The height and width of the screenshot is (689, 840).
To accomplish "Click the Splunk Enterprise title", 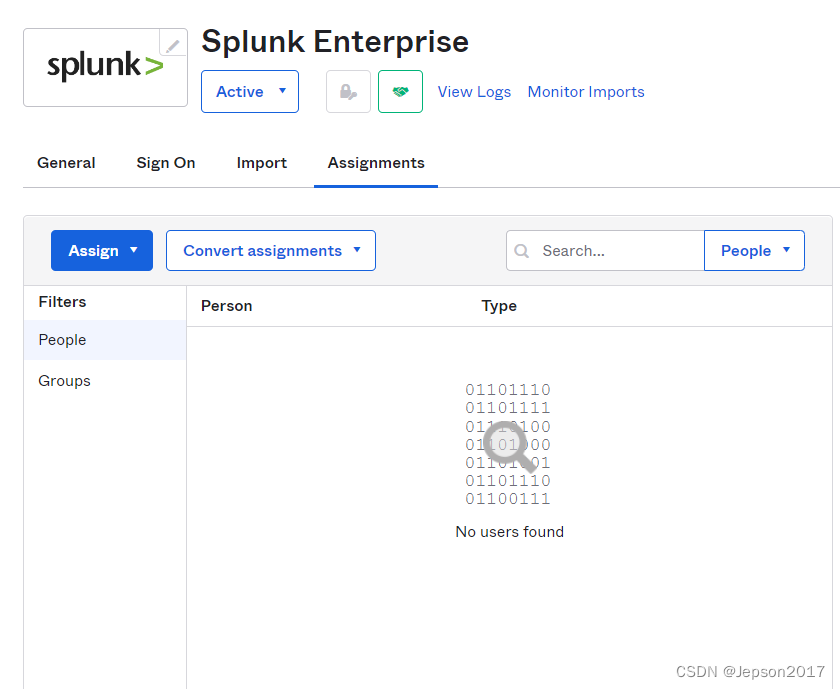I will click(335, 42).
